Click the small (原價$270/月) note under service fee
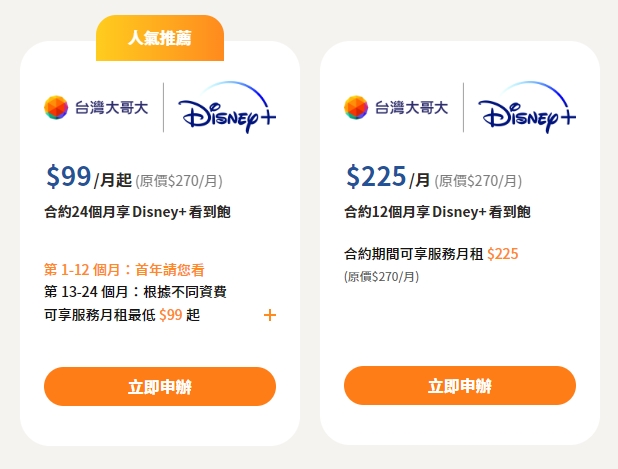Image resolution: width=618 pixels, height=469 pixels. pos(381,277)
